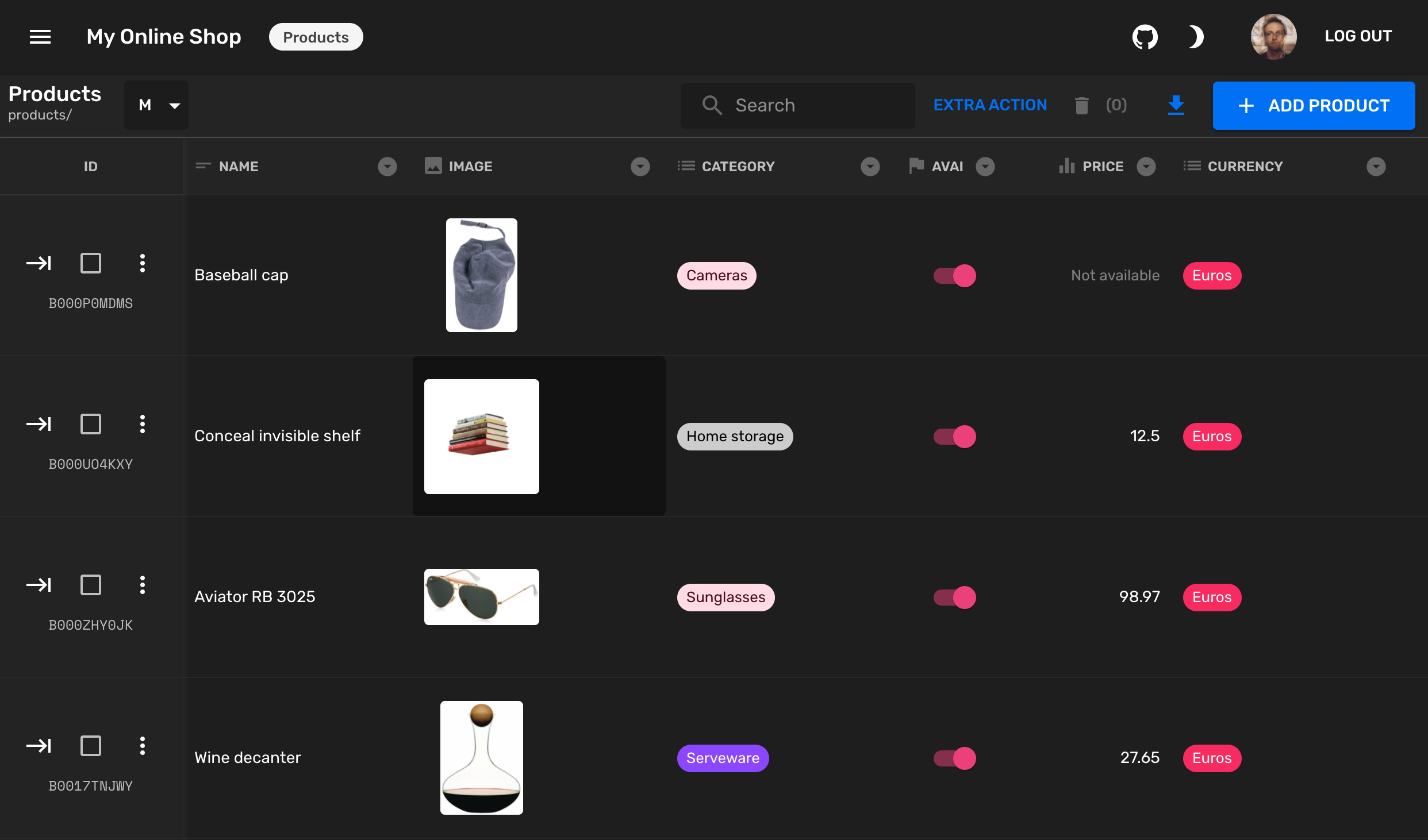The width and height of the screenshot is (1428, 840).
Task: Click the sunglasses product thumbnail
Action: click(x=481, y=596)
